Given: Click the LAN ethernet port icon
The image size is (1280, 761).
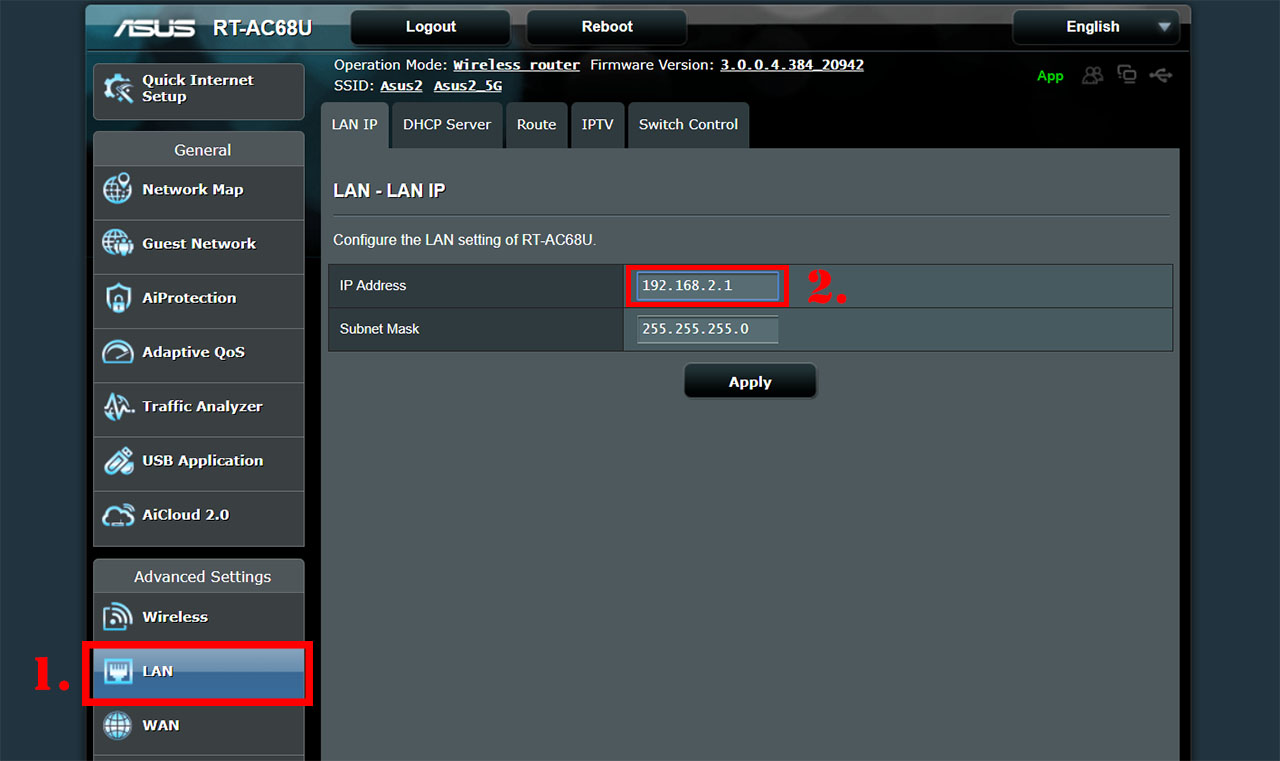Looking at the screenshot, I should coord(118,671).
